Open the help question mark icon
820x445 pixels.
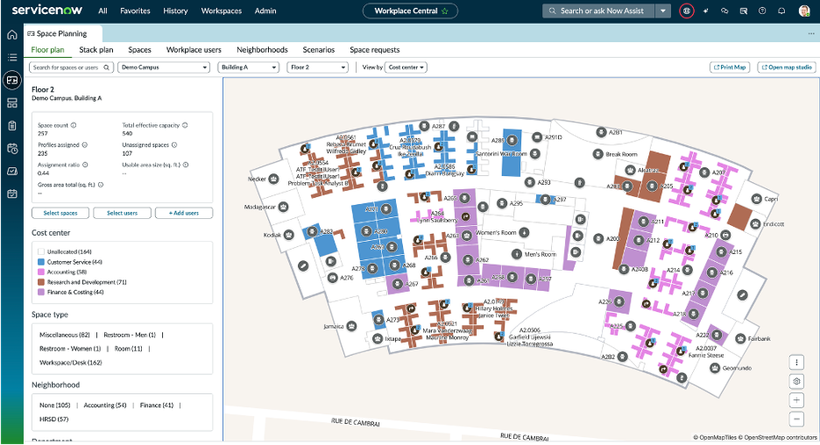(762, 11)
